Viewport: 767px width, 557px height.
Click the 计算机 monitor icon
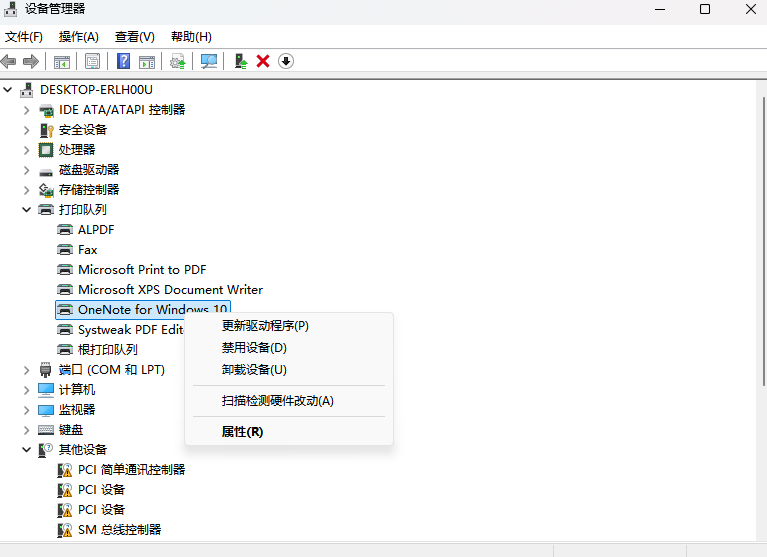point(46,390)
